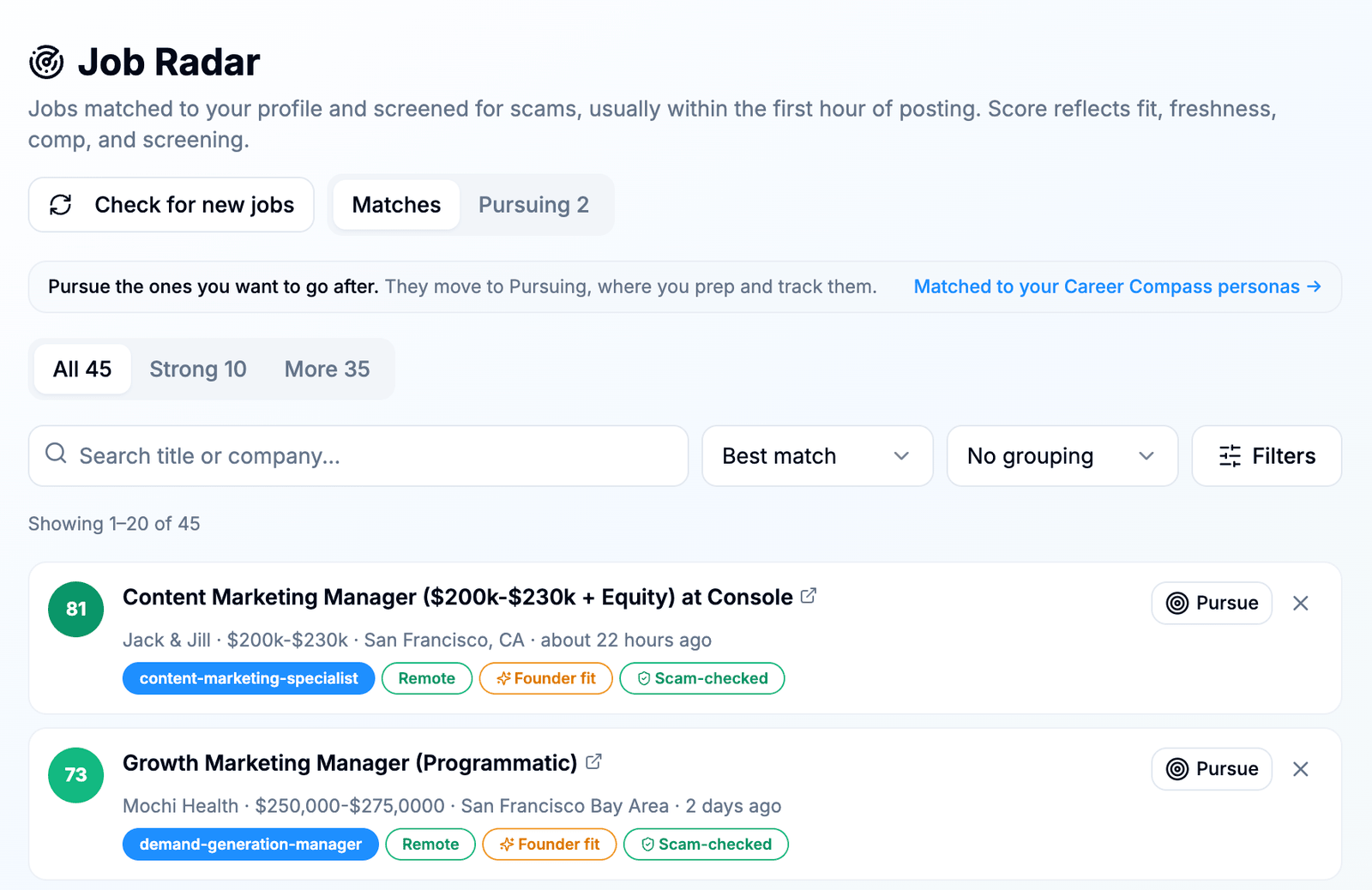The image size is (1372, 890).
Task: Open the Best match sort dropdown
Action: 817,456
